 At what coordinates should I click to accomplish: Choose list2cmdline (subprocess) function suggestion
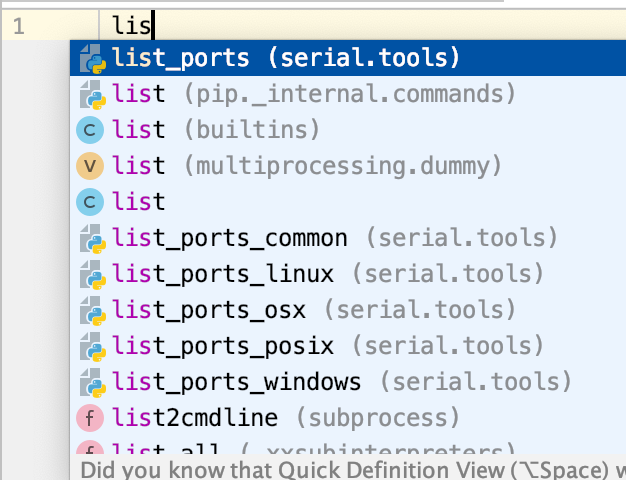[x=348, y=418]
